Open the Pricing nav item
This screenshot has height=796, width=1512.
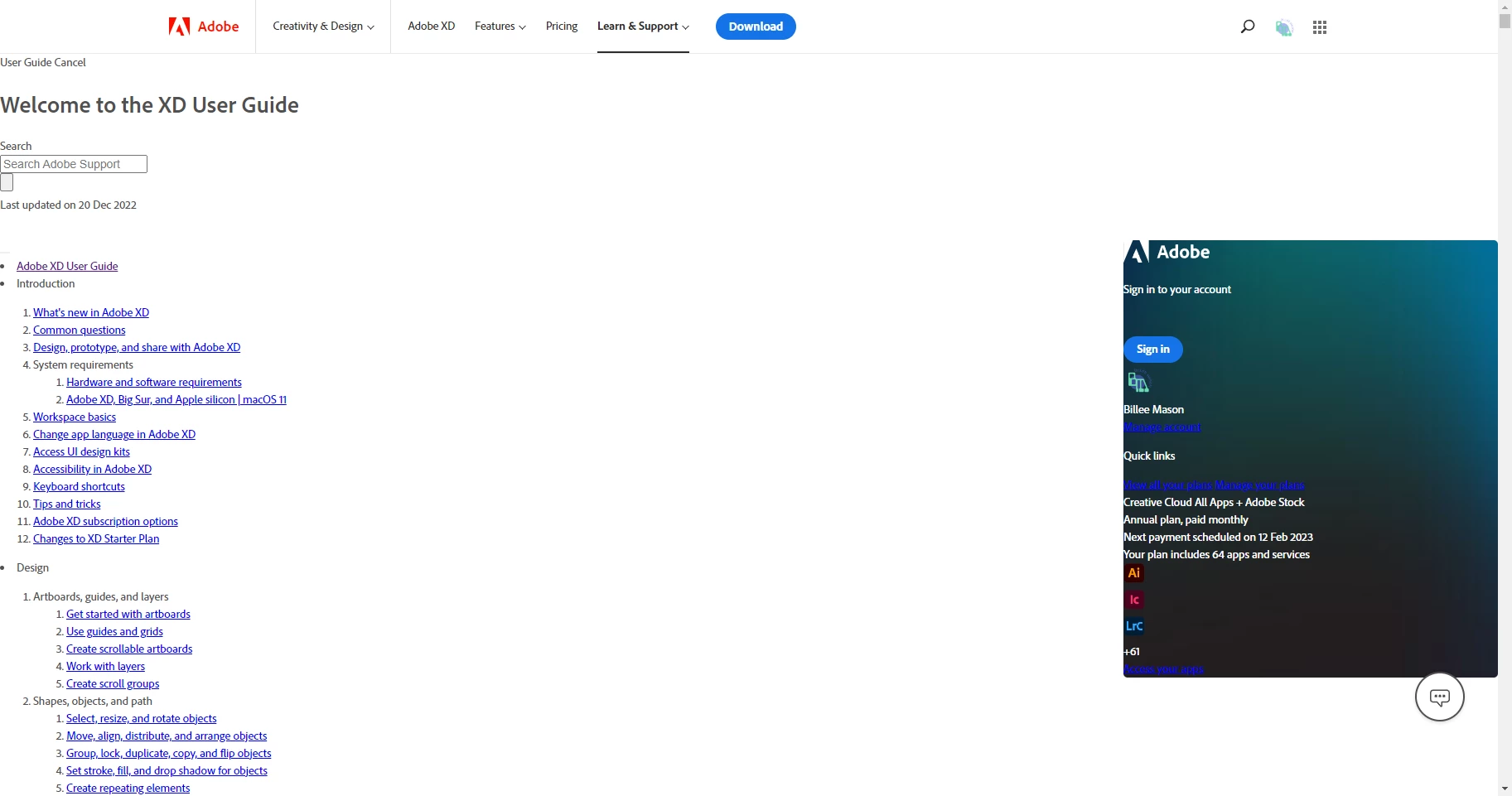(x=562, y=27)
